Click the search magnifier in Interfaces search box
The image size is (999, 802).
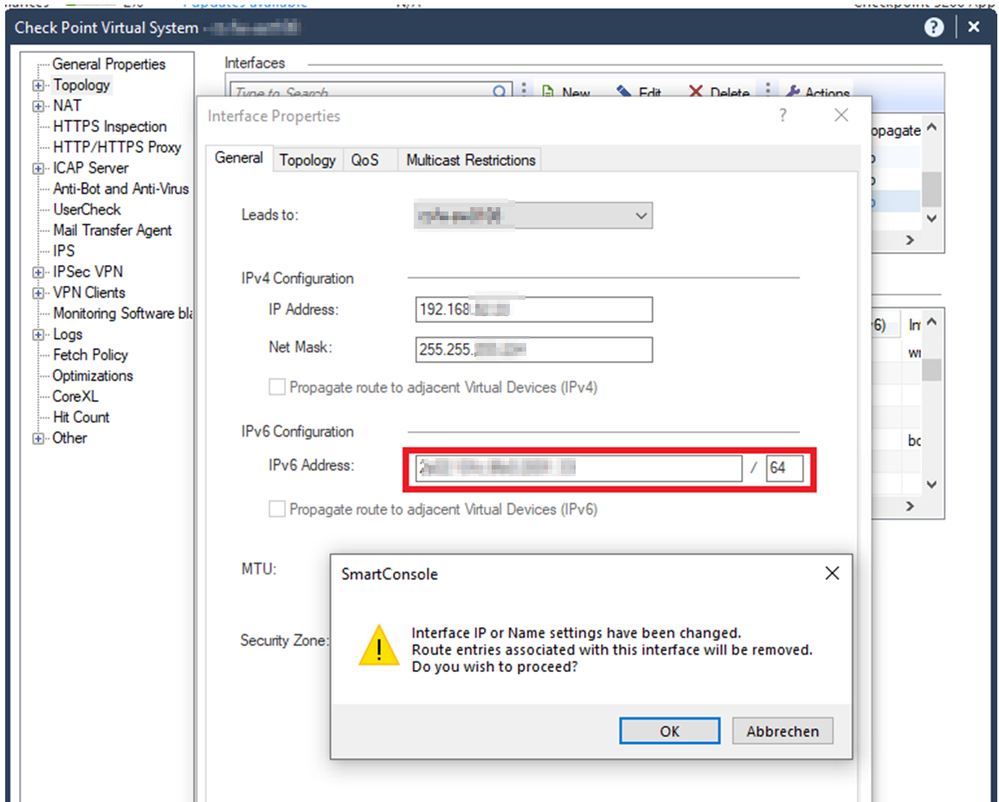500,92
